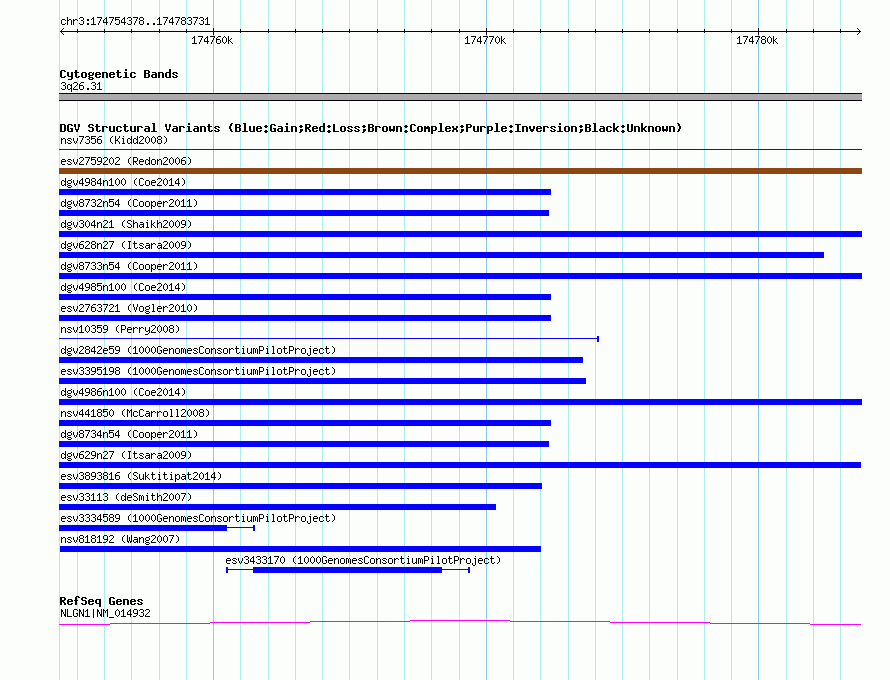Open variant dgv4984n100 (Coe2014) label

pos(123,182)
